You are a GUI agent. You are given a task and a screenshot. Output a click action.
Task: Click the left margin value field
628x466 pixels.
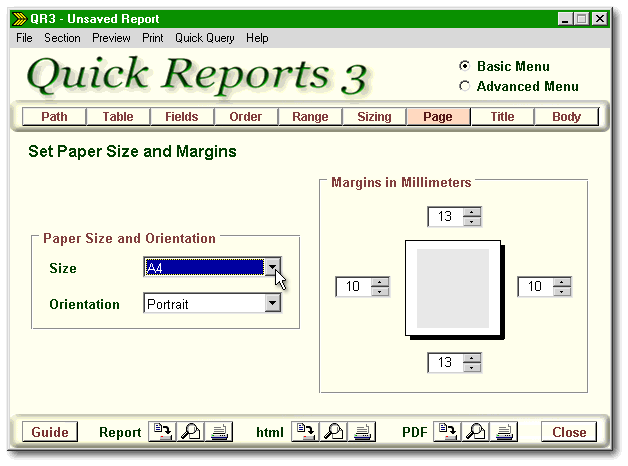pyautogui.click(x=353, y=286)
